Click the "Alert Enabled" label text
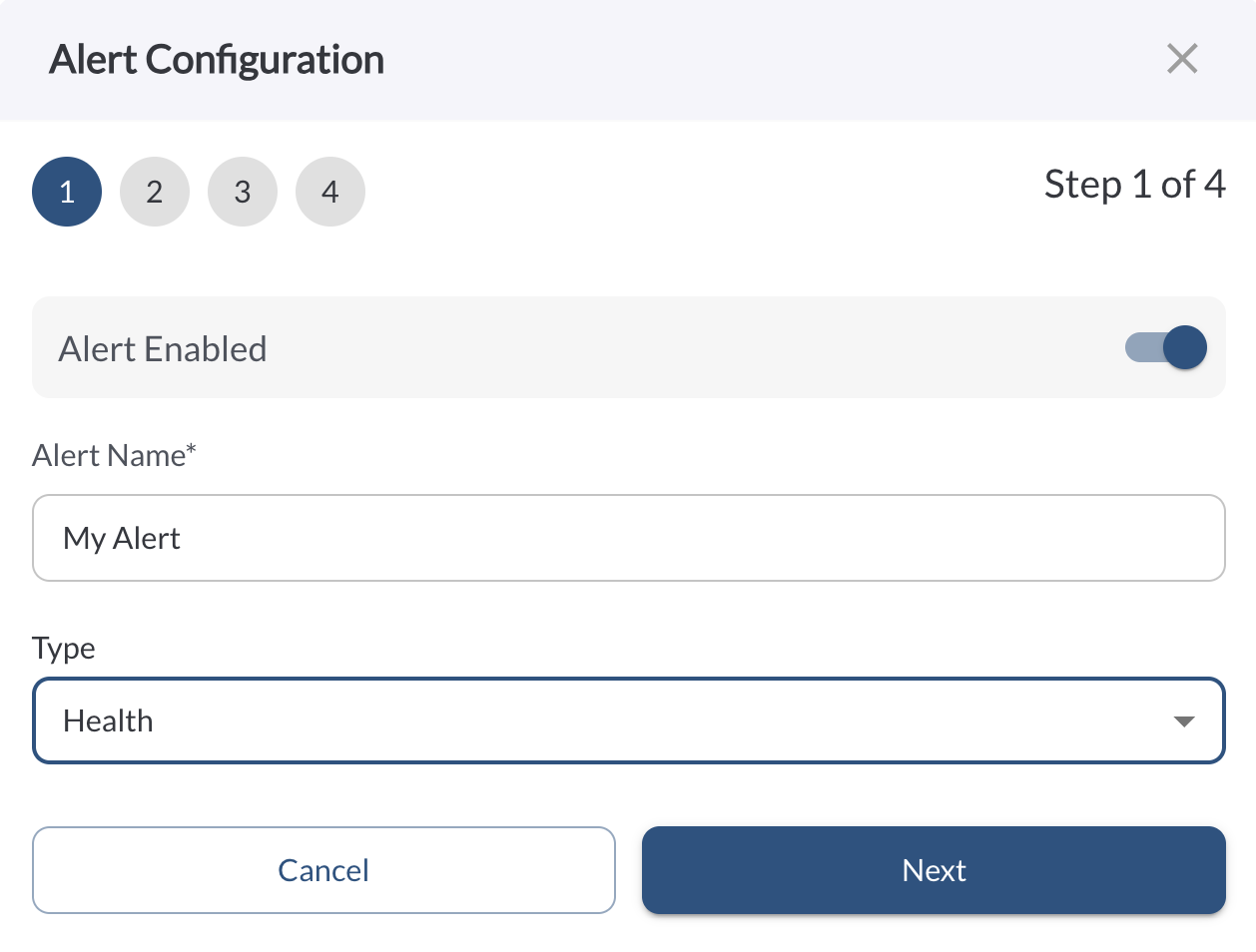Screen dimensions: 1256x952 (163, 349)
